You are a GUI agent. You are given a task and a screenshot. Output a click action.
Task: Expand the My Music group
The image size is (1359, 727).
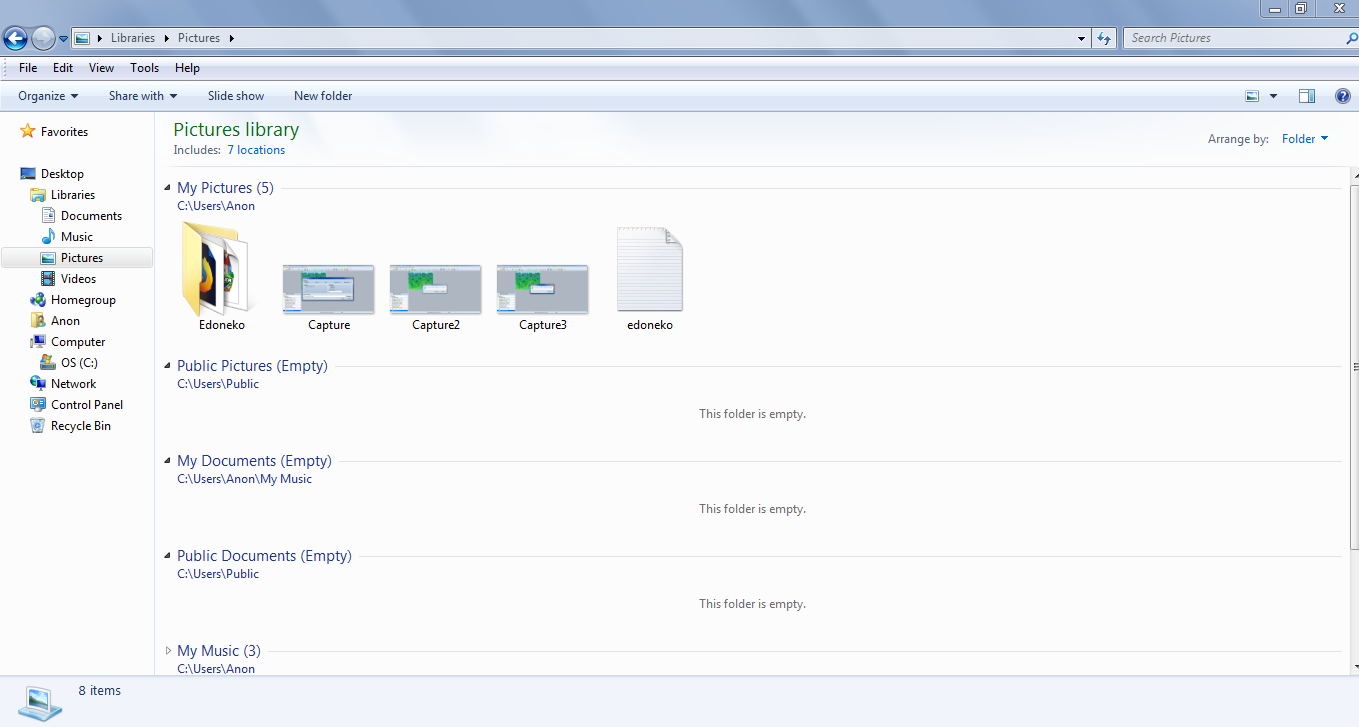pyautogui.click(x=168, y=651)
